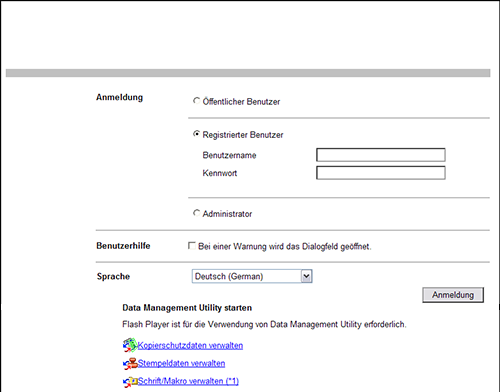The image size is (500, 392).
Task: Click the Stempeldaten verwalten stamp icon
Action: coord(130,363)
